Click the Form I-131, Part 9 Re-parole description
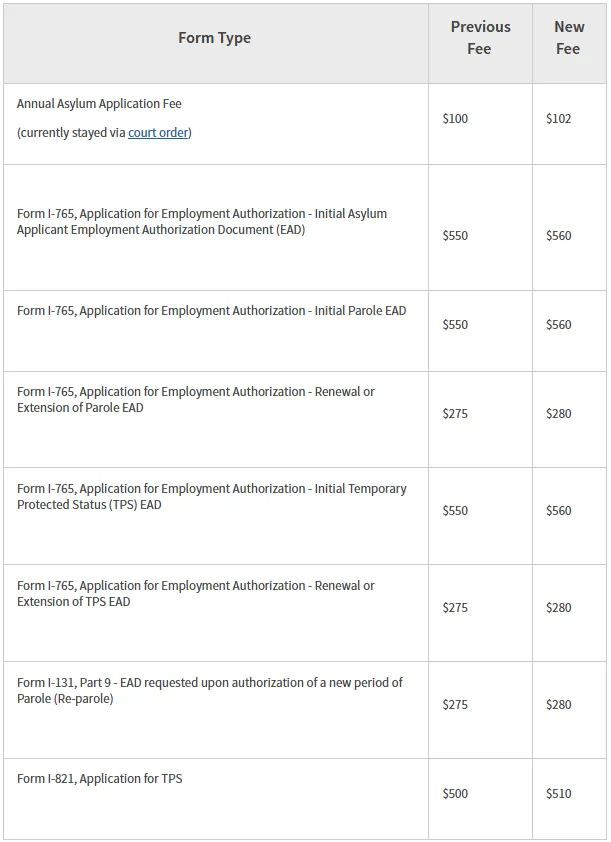Screen dimensions: 611x842 click(210, 691)
